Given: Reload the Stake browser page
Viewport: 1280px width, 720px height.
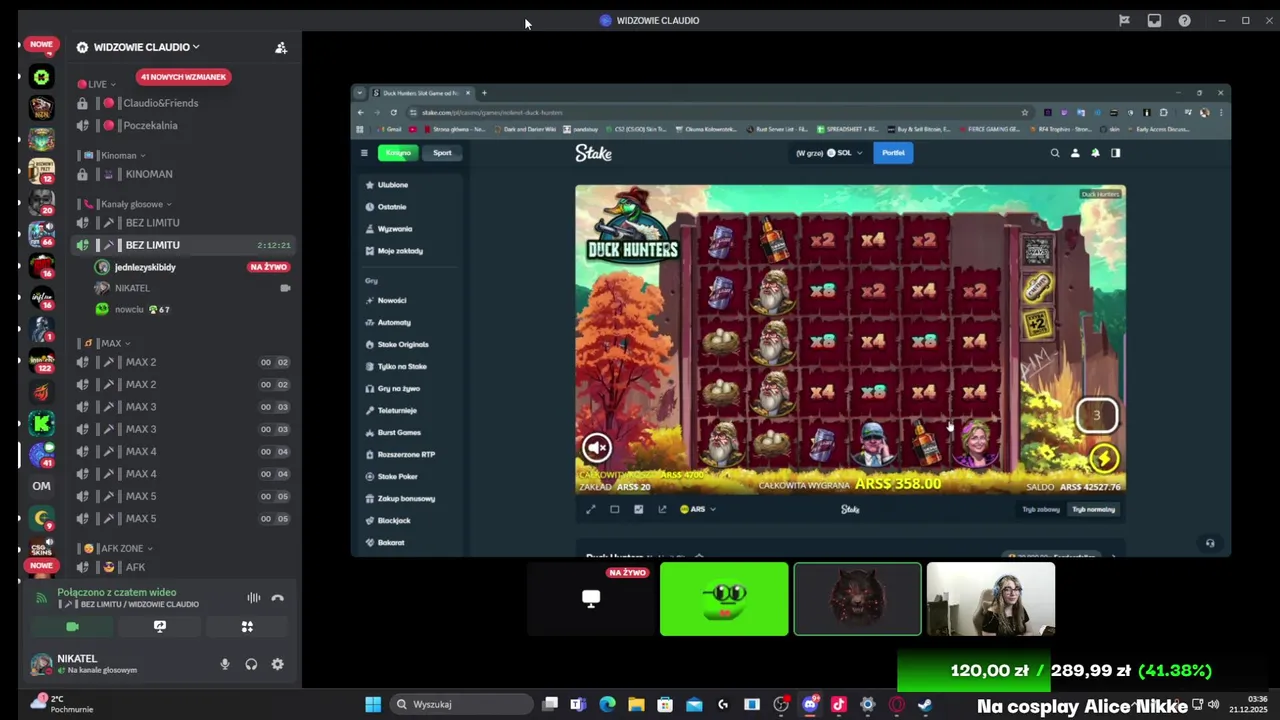Looking at the screenshot, I should 393,112.
